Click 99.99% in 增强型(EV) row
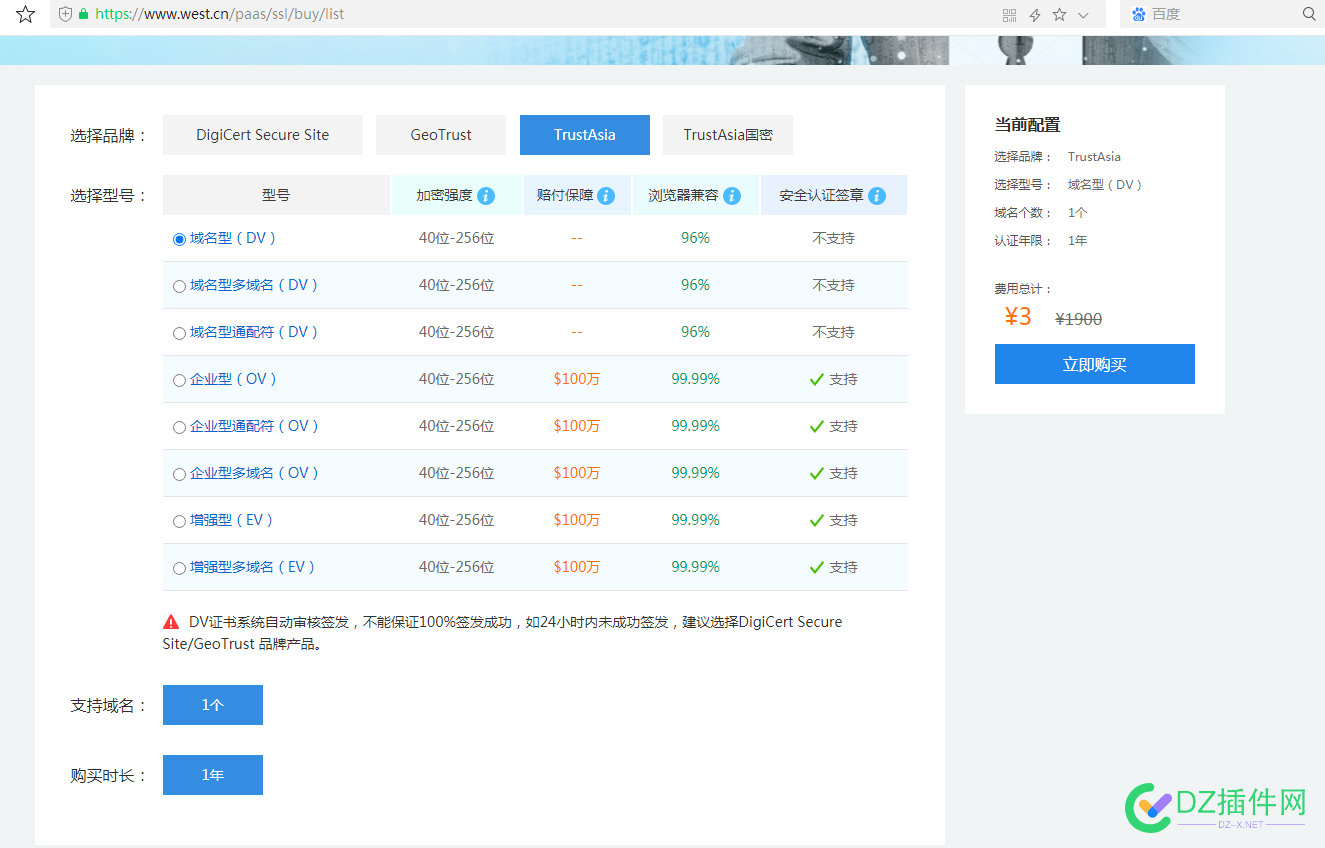Viewport: 1325px width, 848px height. coord(695,520)
